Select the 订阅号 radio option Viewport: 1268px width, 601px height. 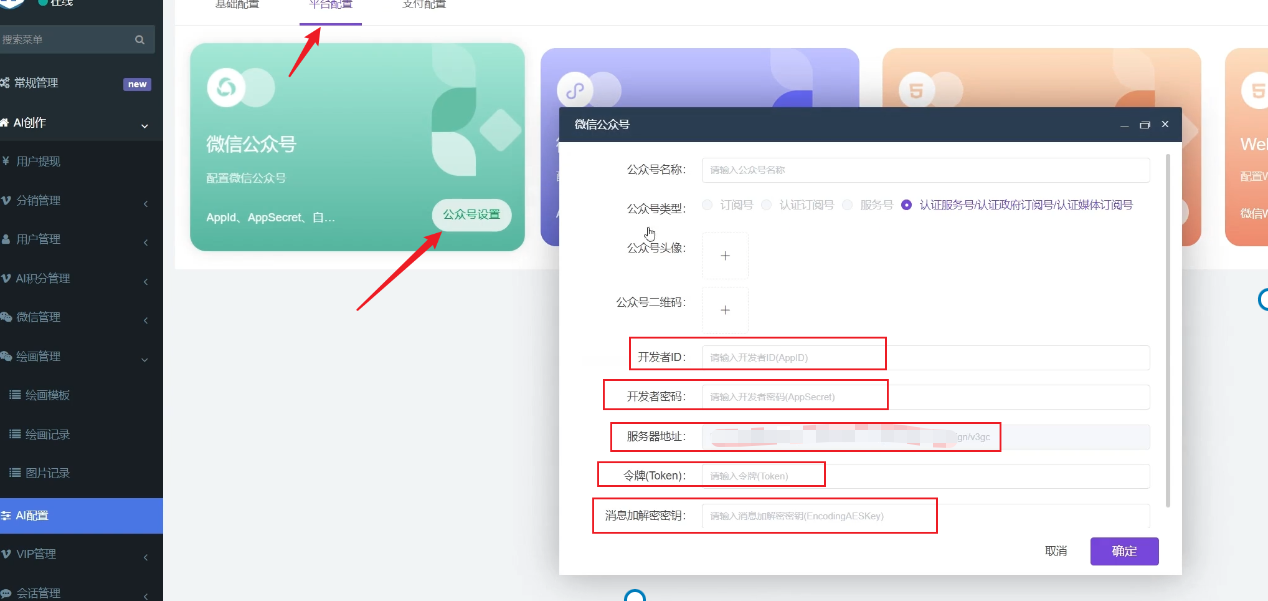[x=708, y=204]
